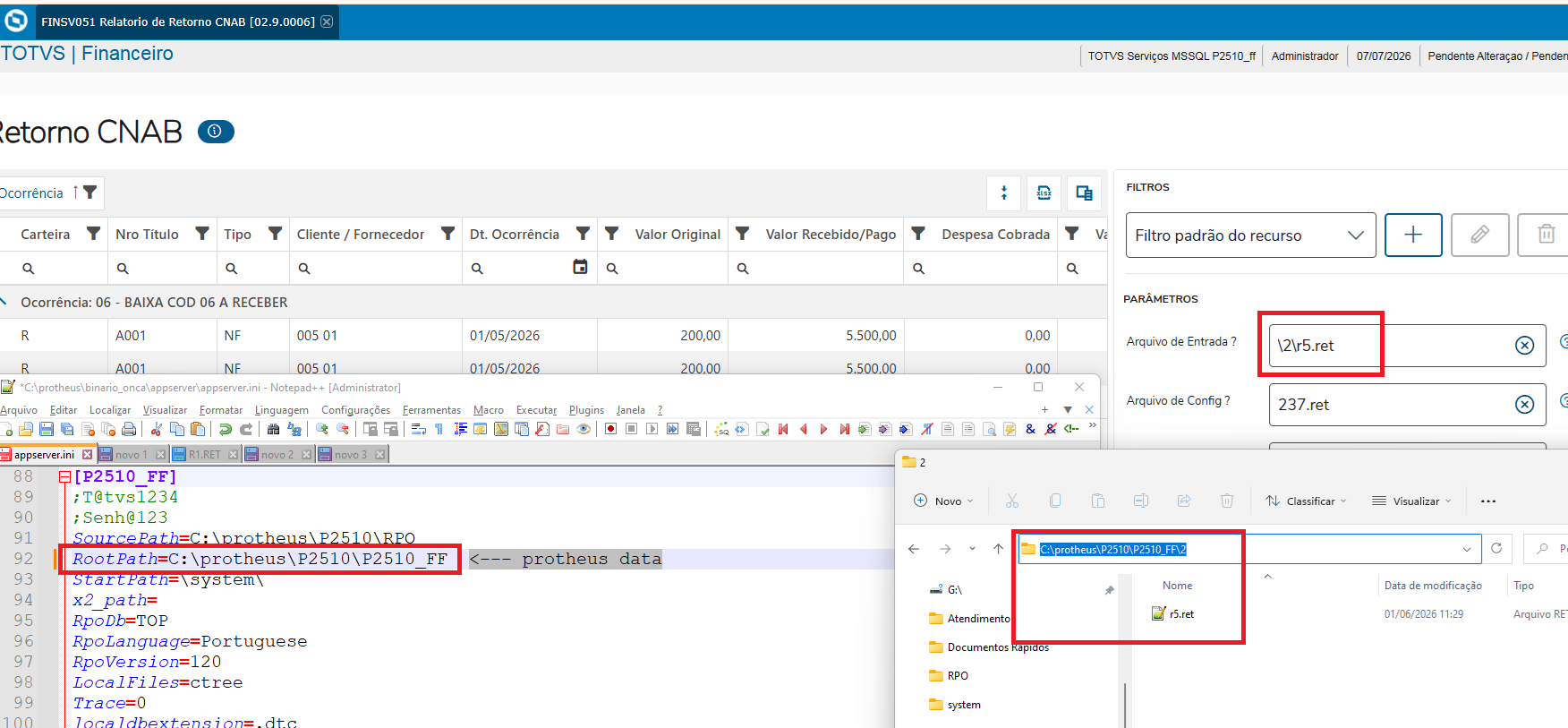Click the Undo arrow in Notepad++ toolbar
Screen dimensions: 1568x728
tap(226, 429)
